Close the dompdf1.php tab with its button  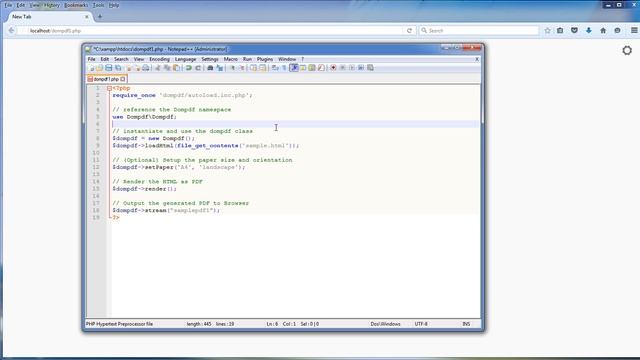[x=123, y=79]
